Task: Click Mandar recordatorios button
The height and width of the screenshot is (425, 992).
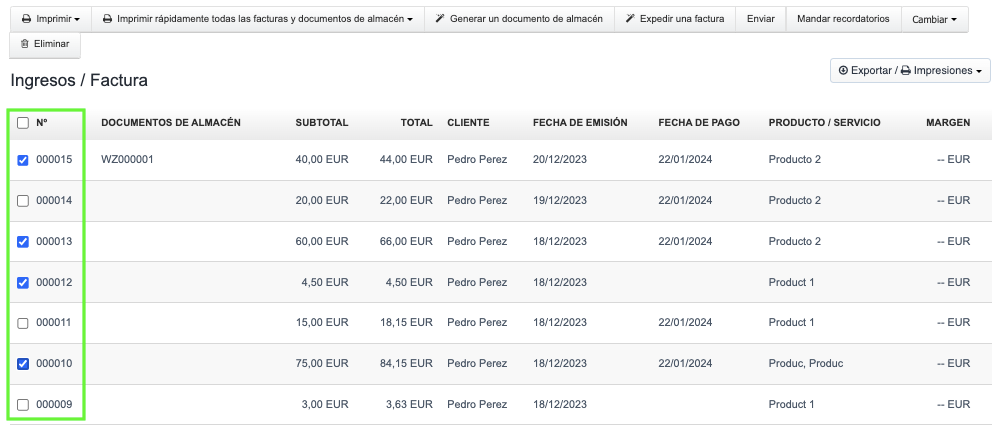Action: [x=843, y=20]
